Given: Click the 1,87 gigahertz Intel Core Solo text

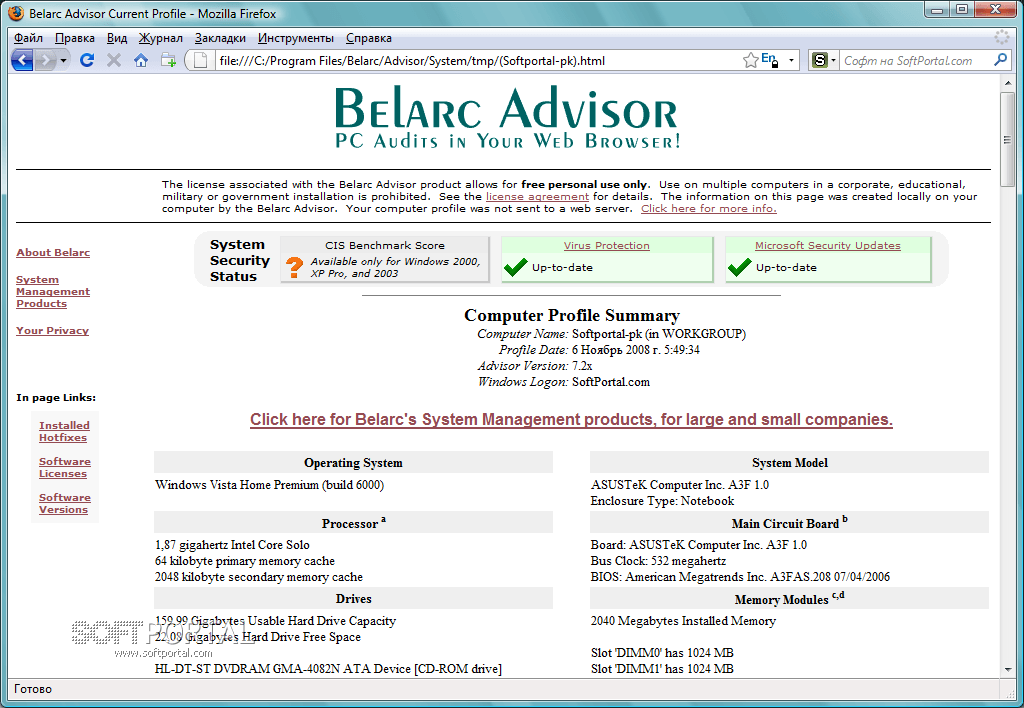Looking at the screenshot, I should click(x=232, y=545).
